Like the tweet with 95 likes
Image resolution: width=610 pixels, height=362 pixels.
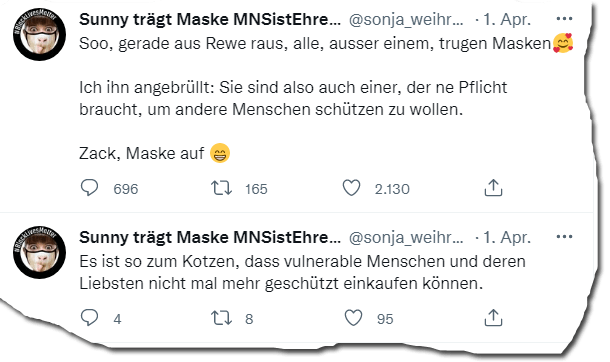[x=353, y=318]
